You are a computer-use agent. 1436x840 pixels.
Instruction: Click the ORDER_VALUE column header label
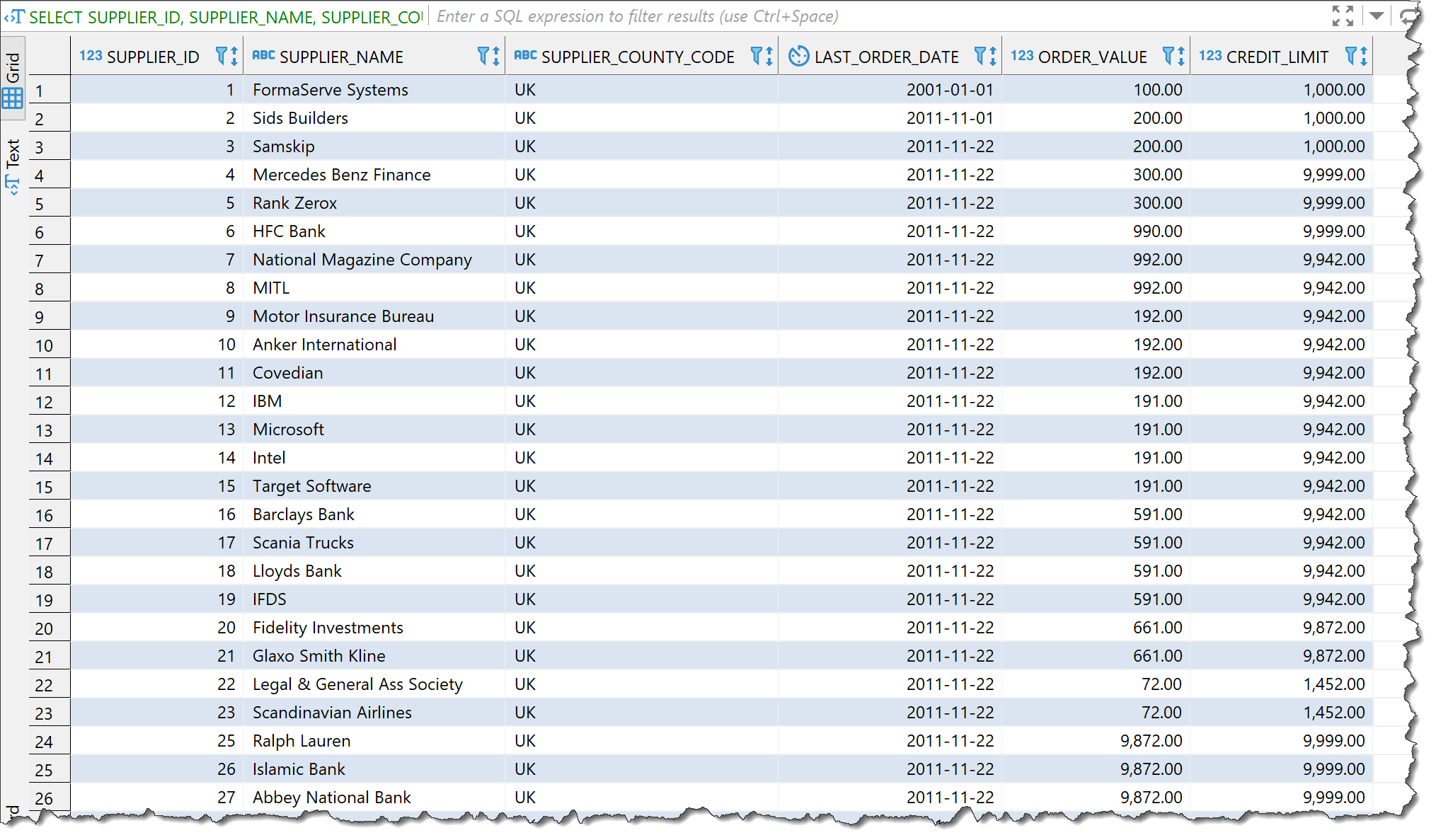(x=1092, y=57)
